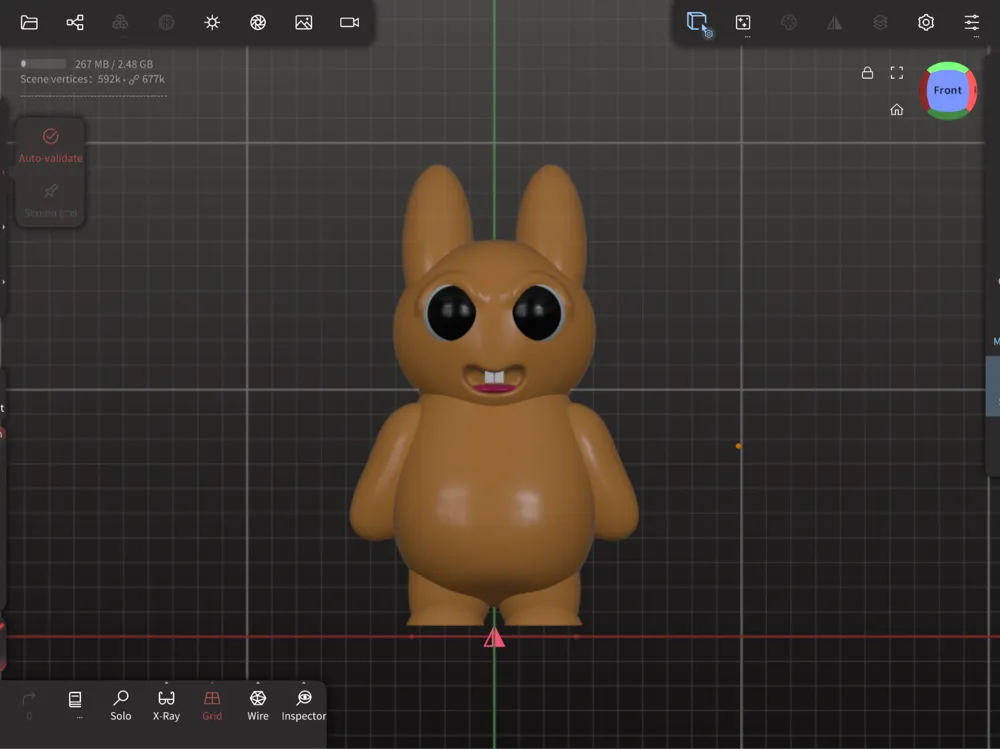1000x750 pixels.
Task: Click the home view button
Action: pos(897,109)
